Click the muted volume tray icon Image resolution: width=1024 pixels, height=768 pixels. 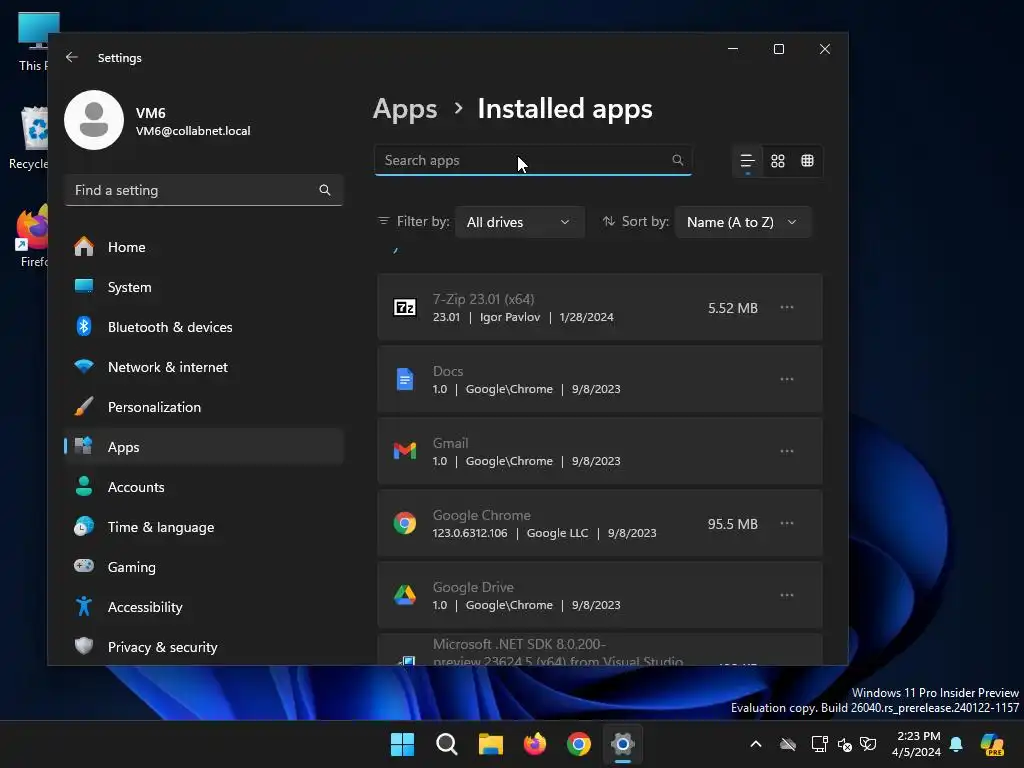844,744
